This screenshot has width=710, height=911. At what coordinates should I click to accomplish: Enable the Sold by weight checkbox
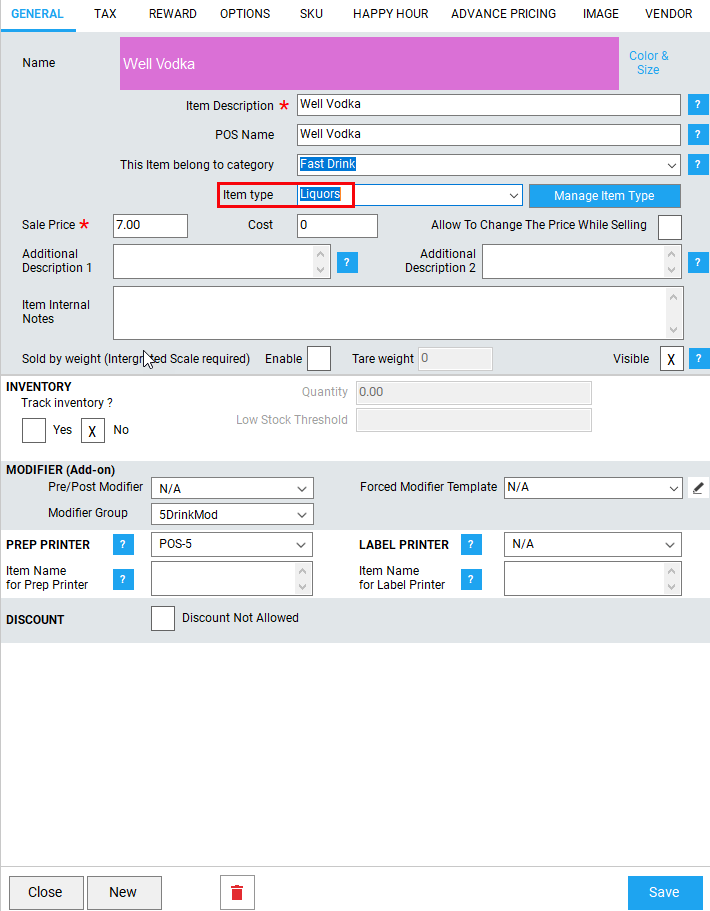[x=318, y=358]
